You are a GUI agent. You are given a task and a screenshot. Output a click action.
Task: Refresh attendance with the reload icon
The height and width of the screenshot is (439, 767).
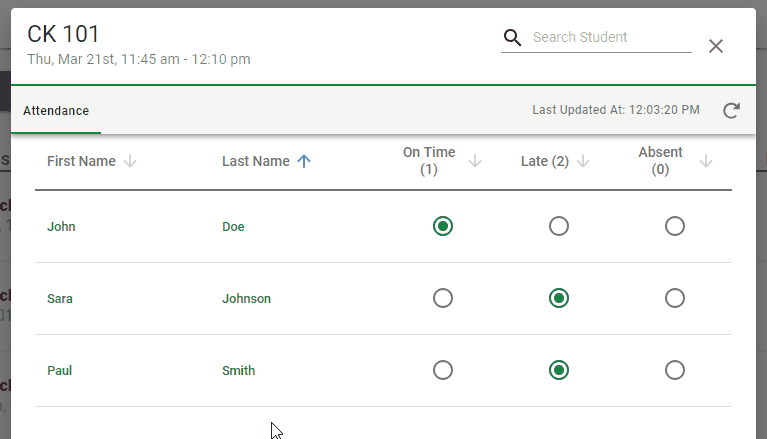tap(731, 111)
